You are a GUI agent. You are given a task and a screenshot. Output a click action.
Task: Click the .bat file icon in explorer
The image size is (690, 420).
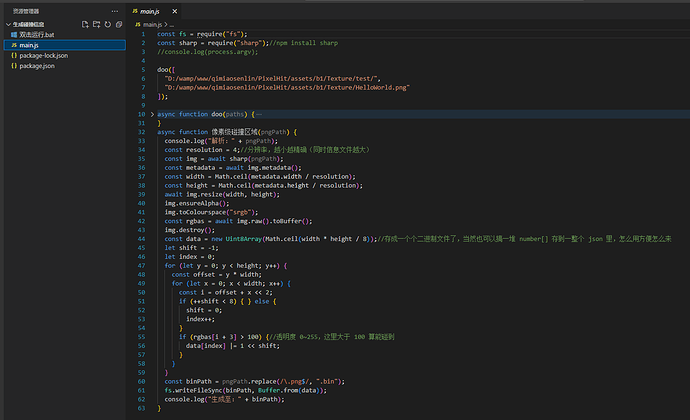point(14,34)
